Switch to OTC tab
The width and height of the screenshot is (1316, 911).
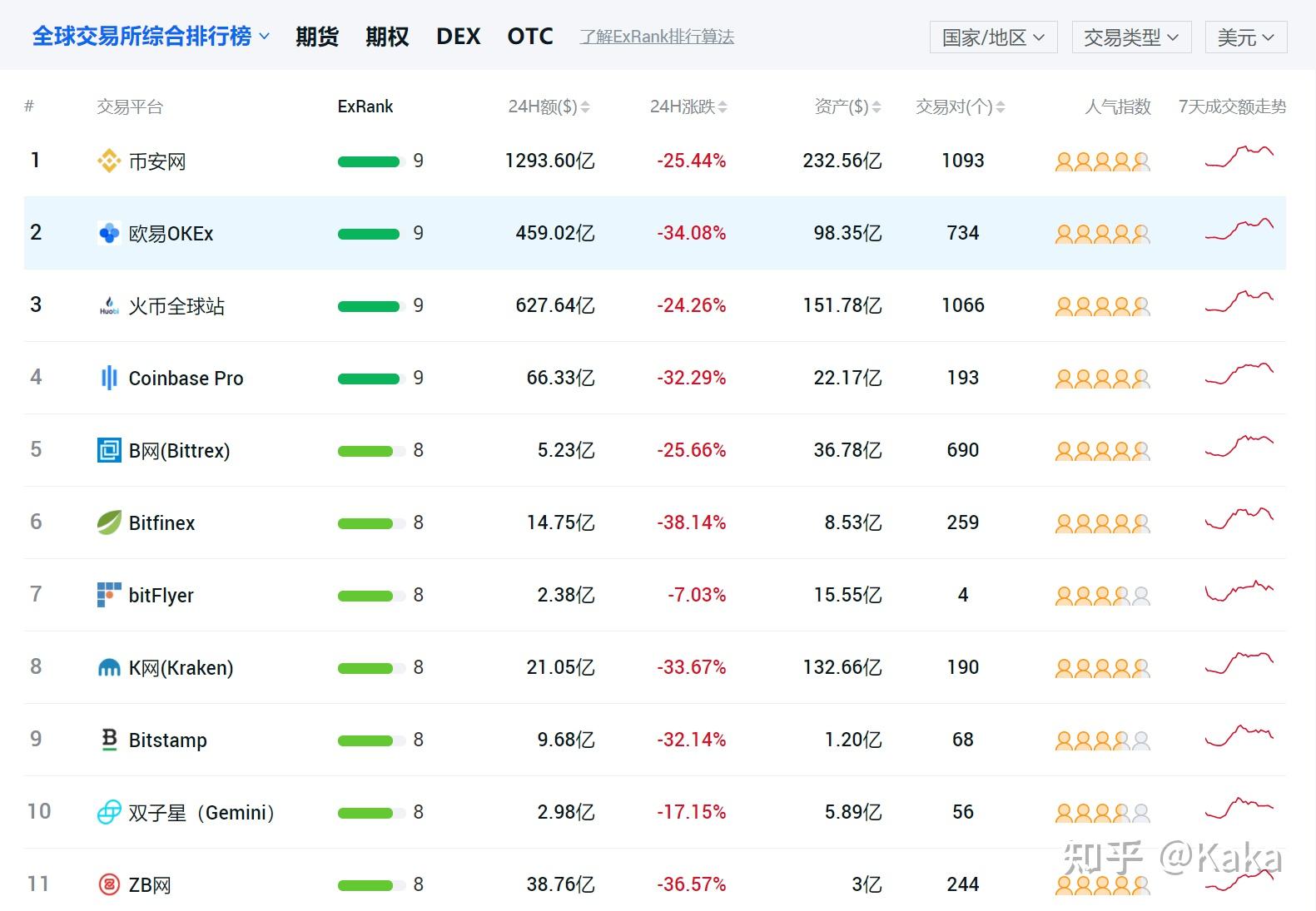point(530,37)
